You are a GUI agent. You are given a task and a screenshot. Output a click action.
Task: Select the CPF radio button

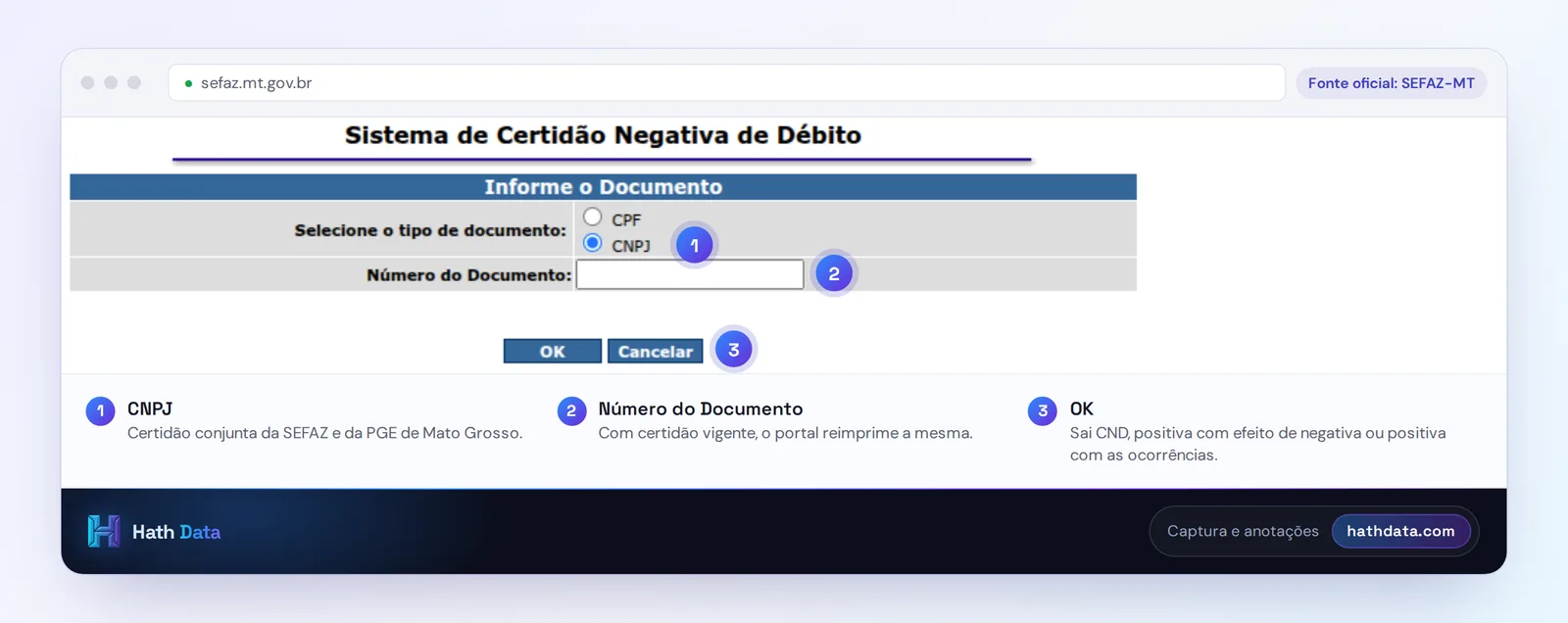(x=592, y=216)
